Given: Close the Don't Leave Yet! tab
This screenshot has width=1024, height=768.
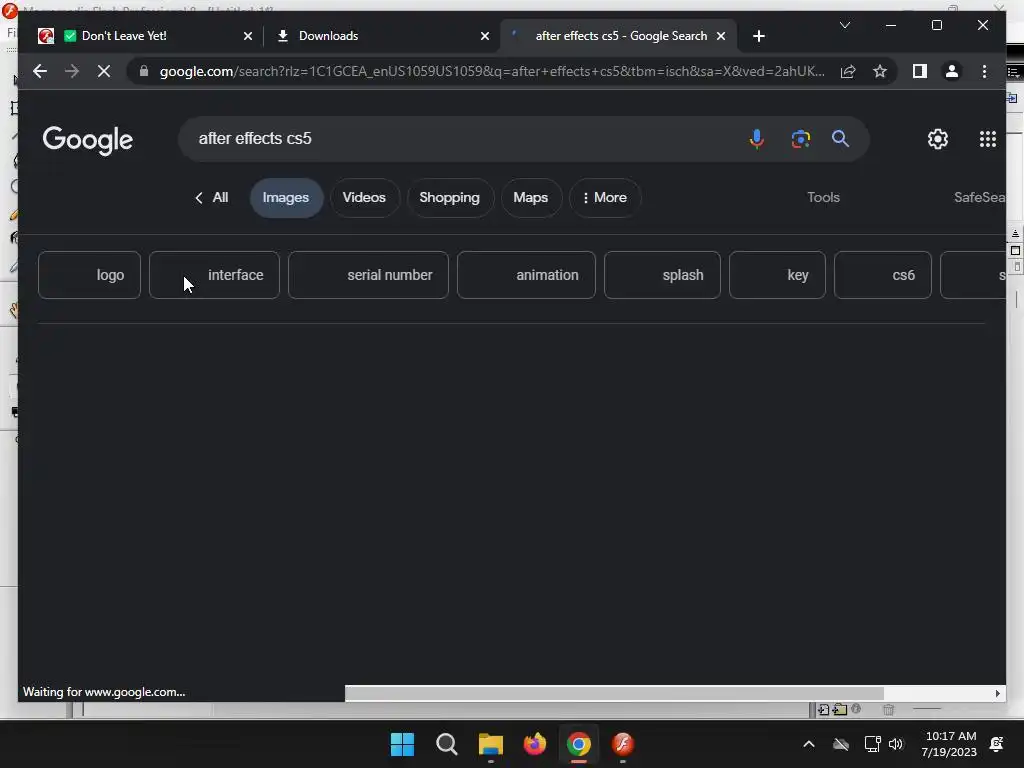Looking at the screenshot, I should tap(248, 36).
